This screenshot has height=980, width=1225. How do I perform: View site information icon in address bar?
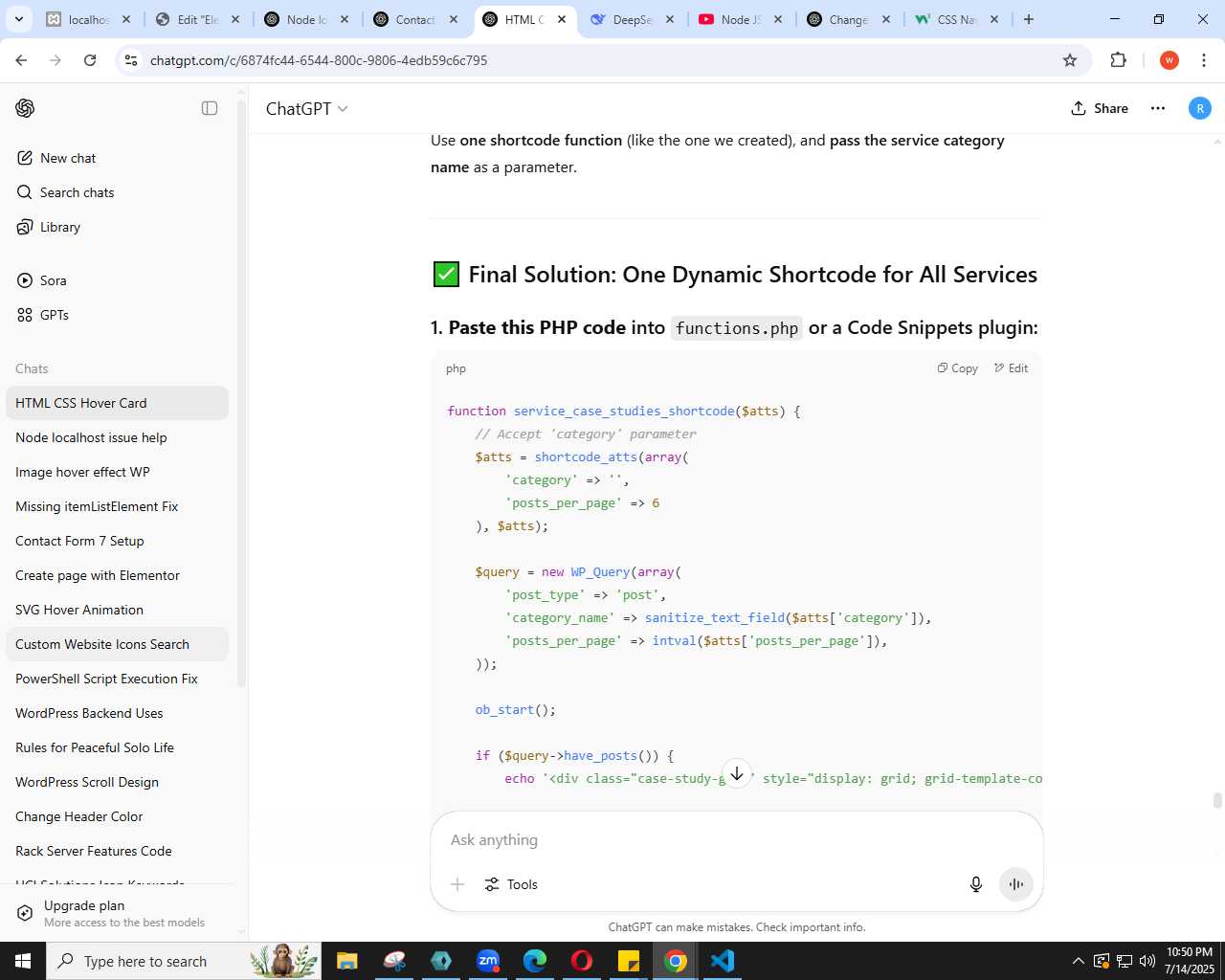pyautogui.click(x=131, y=60)
